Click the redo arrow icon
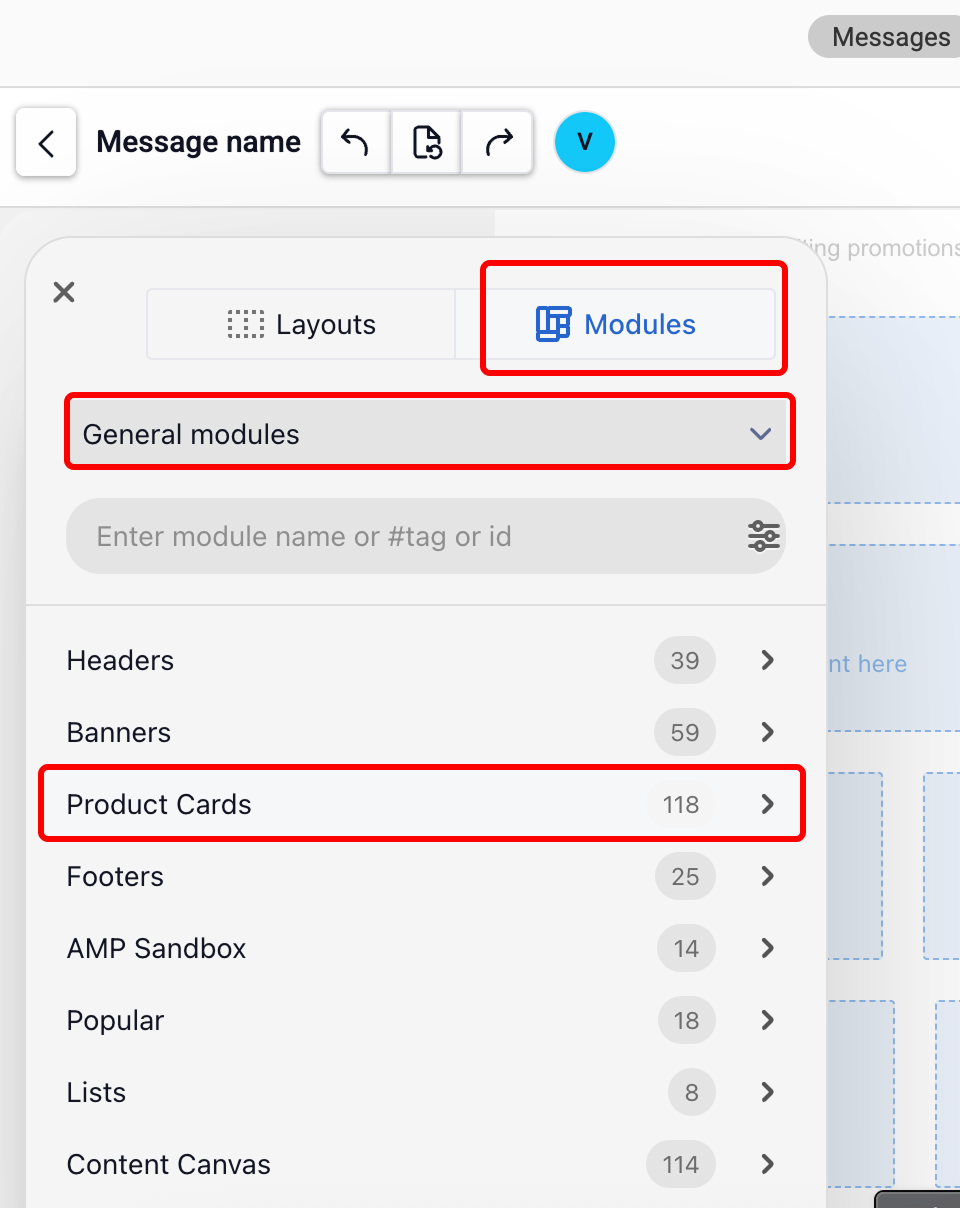 point(497,142)
